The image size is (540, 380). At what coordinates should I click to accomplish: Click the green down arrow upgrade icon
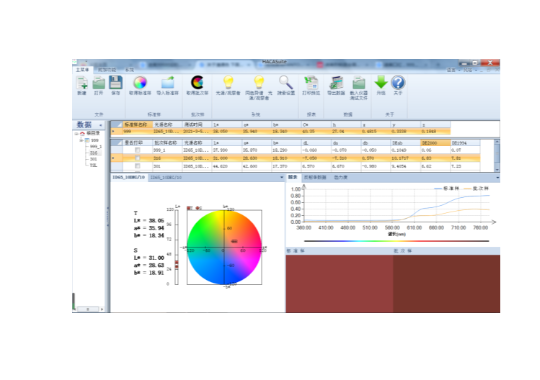pyautogui.click(x=381, y=83)
